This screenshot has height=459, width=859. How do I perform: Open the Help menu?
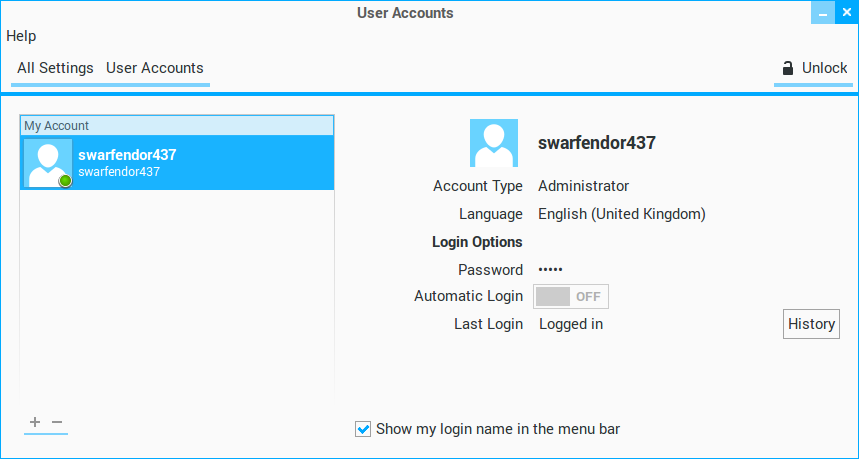(x=21, y=36)
